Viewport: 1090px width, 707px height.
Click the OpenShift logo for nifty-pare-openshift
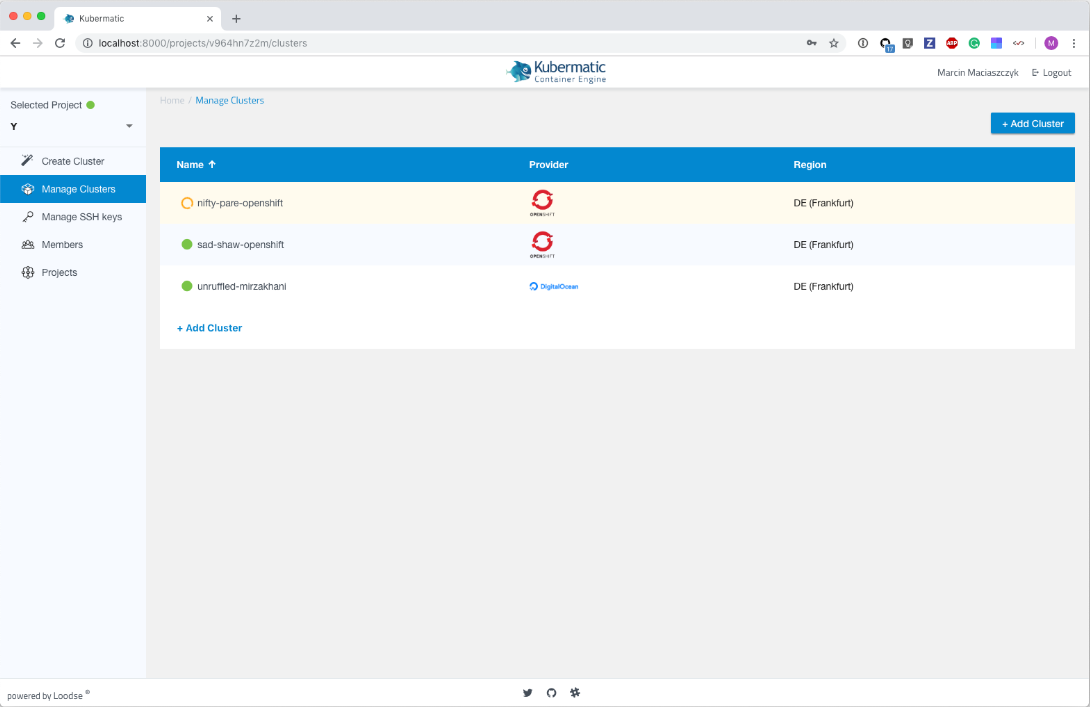(x=542, y=202)
